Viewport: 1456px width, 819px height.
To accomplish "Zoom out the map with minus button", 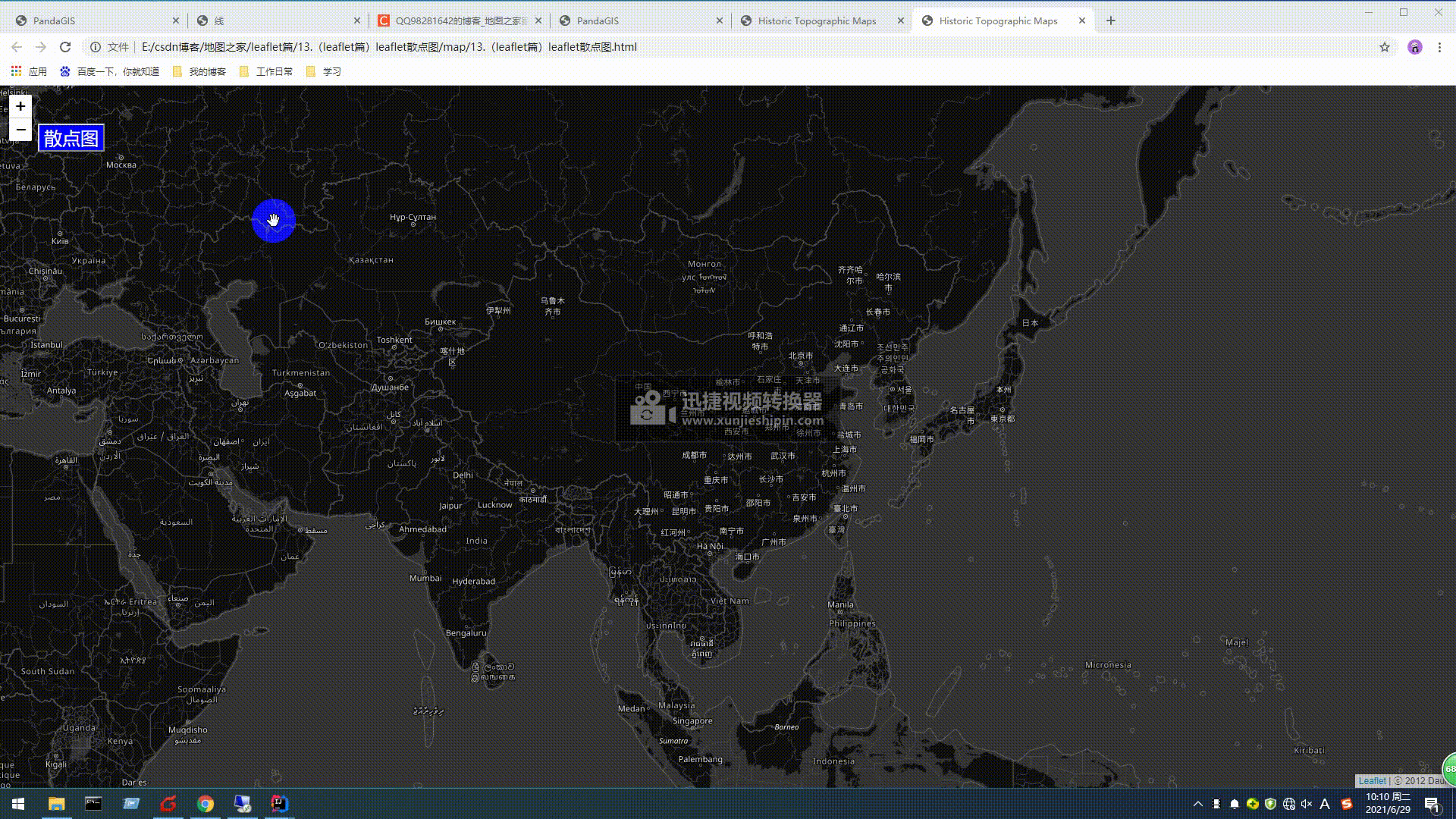I will tap(20, 130).
